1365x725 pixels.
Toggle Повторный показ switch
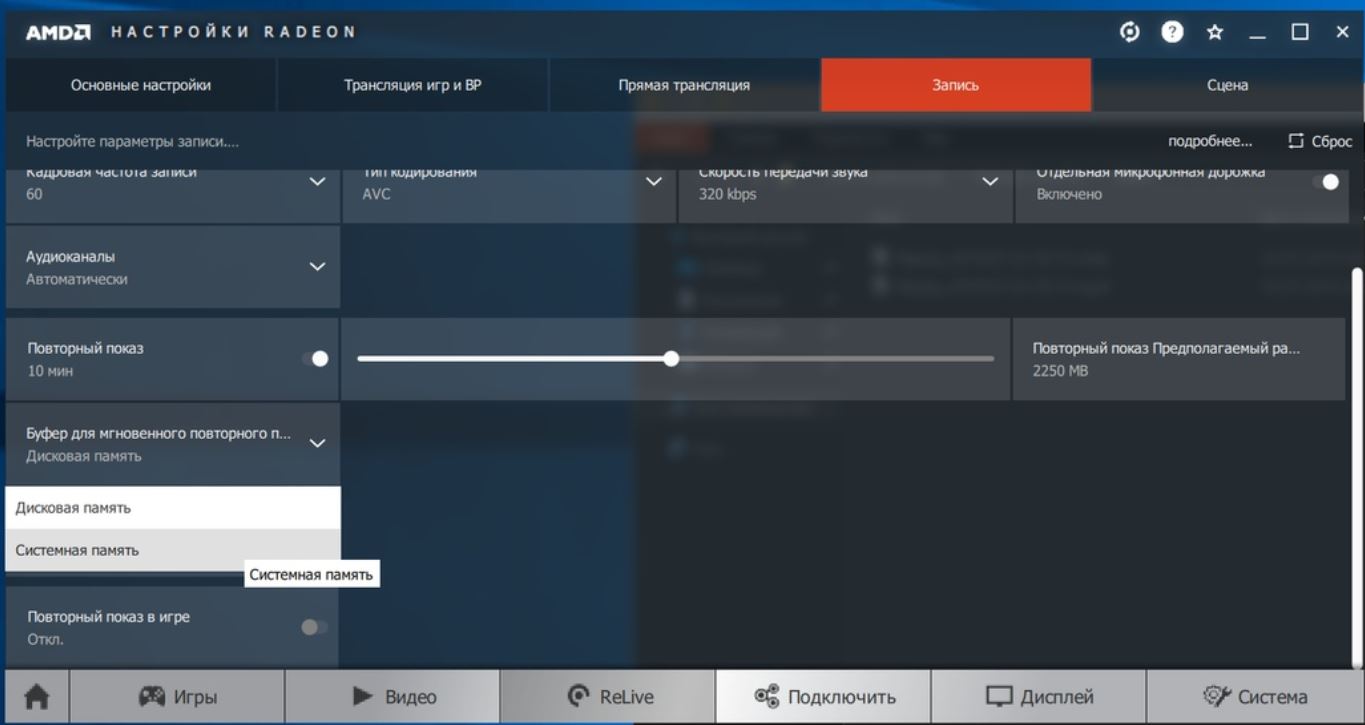pyautogui.click(x=315, y=359)
